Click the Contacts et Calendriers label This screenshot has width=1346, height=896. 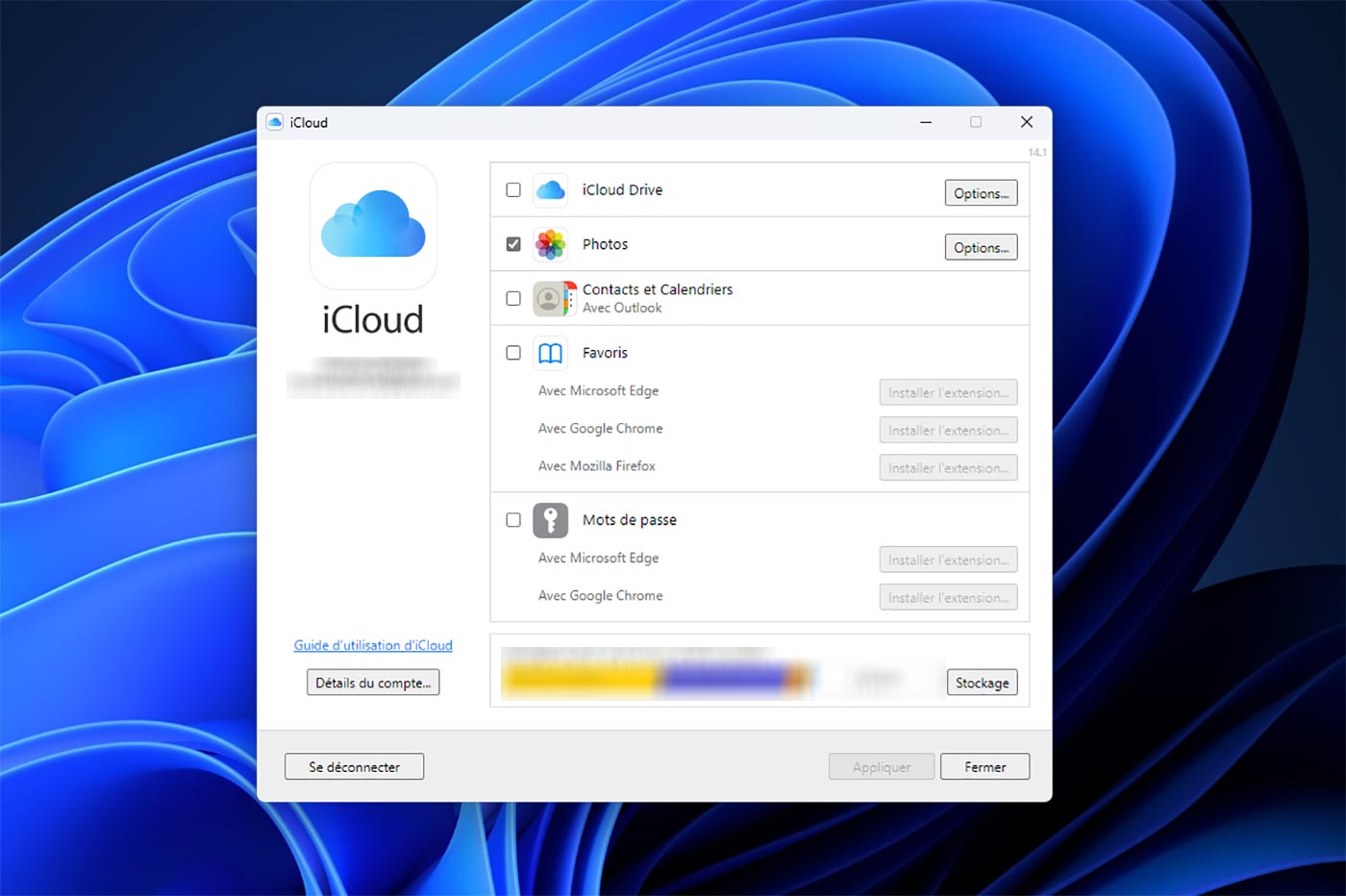[658, 289]
